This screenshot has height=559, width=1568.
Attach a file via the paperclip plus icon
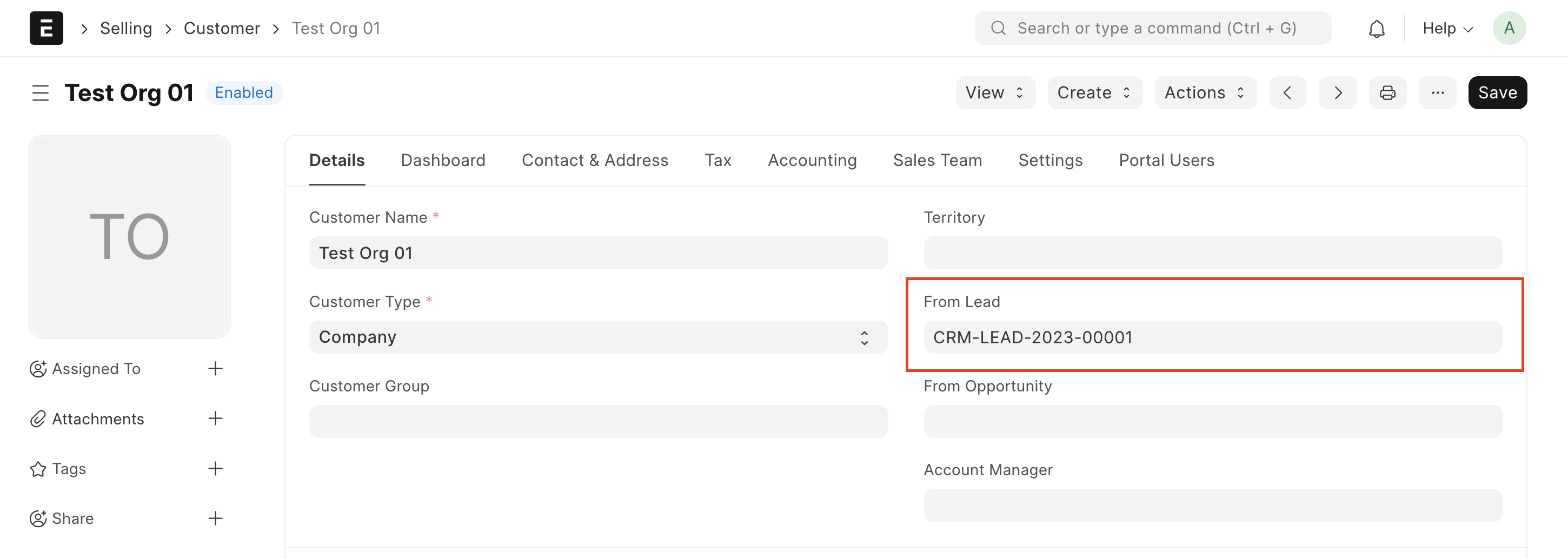[x=215, y=418]
